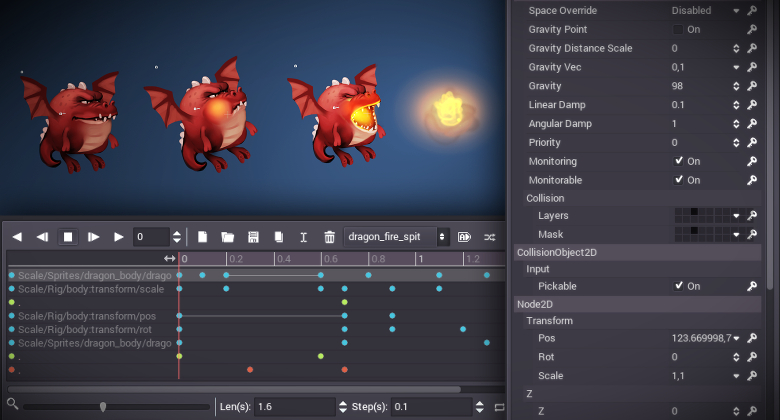Click the duplicate animation icon
Image resolution: width=780 pixels, height=420 pixels.
coord(279,237)
